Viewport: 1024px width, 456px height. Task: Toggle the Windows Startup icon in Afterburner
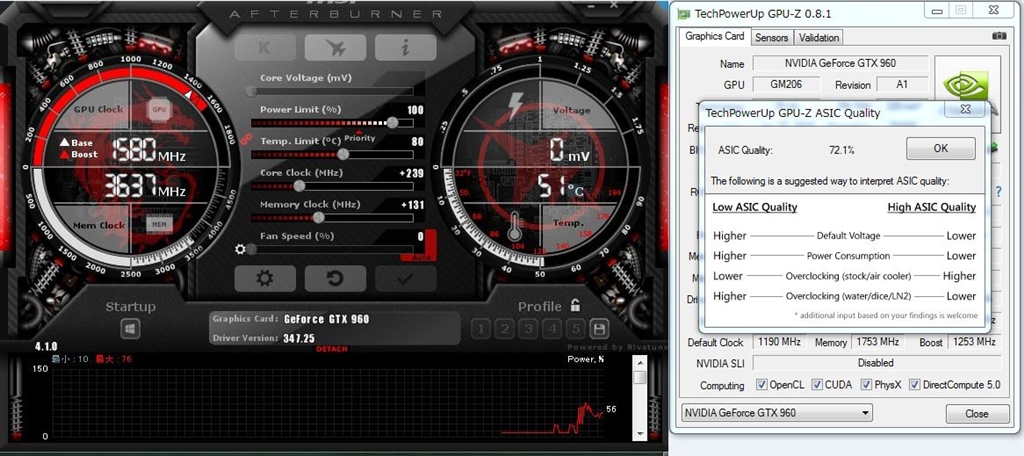pyautogui.click(x=131, y=329)
